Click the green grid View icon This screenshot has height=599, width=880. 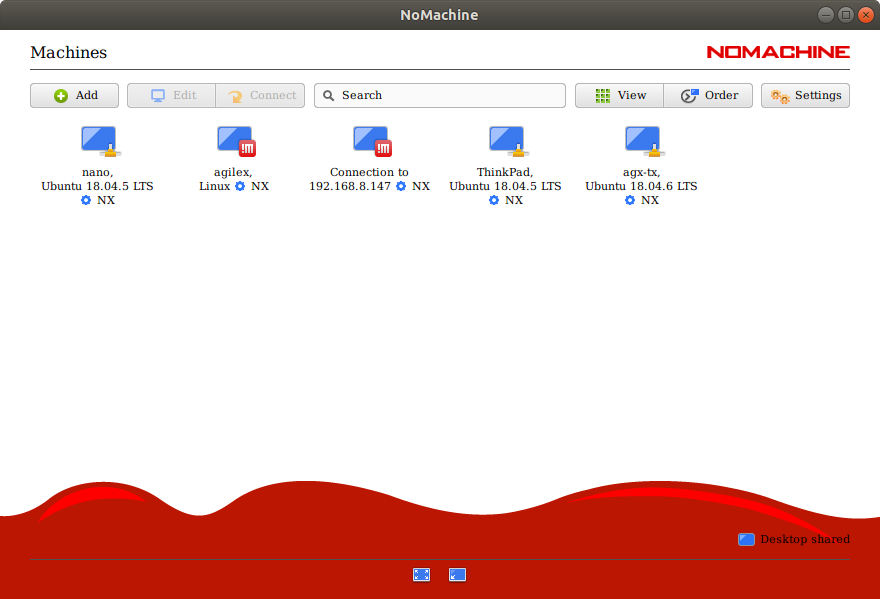pos(603,96)
